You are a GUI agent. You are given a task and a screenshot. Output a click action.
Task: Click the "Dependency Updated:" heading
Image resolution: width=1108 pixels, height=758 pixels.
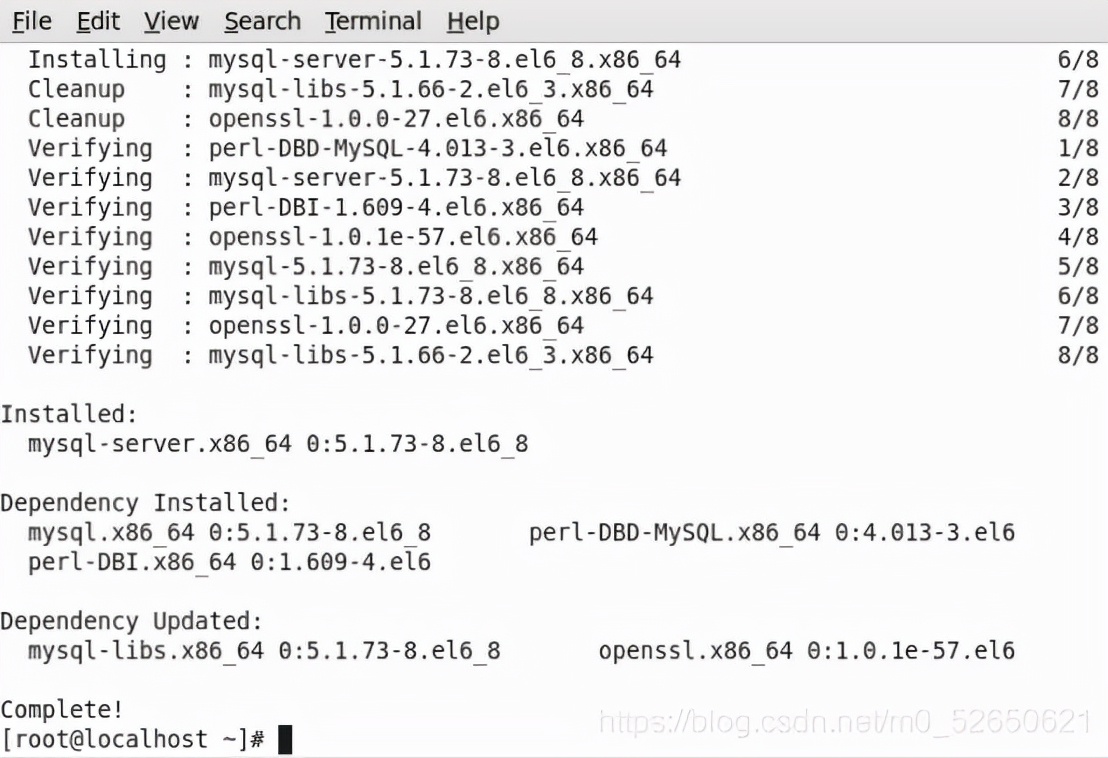click(x=131, y=621)
